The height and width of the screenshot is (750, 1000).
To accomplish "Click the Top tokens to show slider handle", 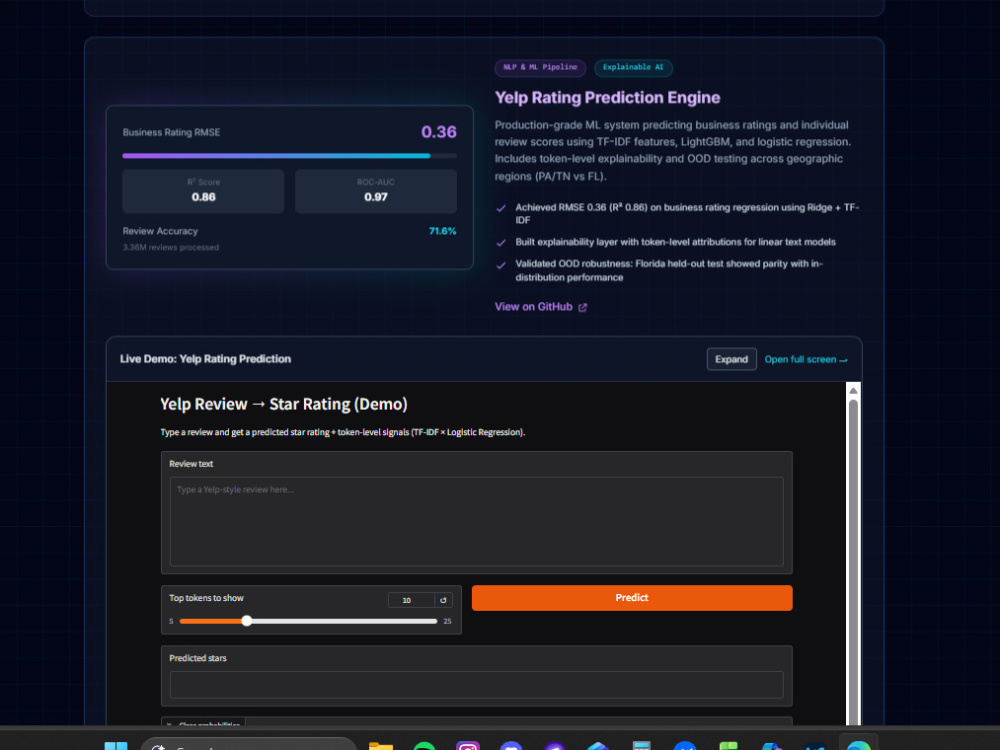I will click(x=247, y=621).
